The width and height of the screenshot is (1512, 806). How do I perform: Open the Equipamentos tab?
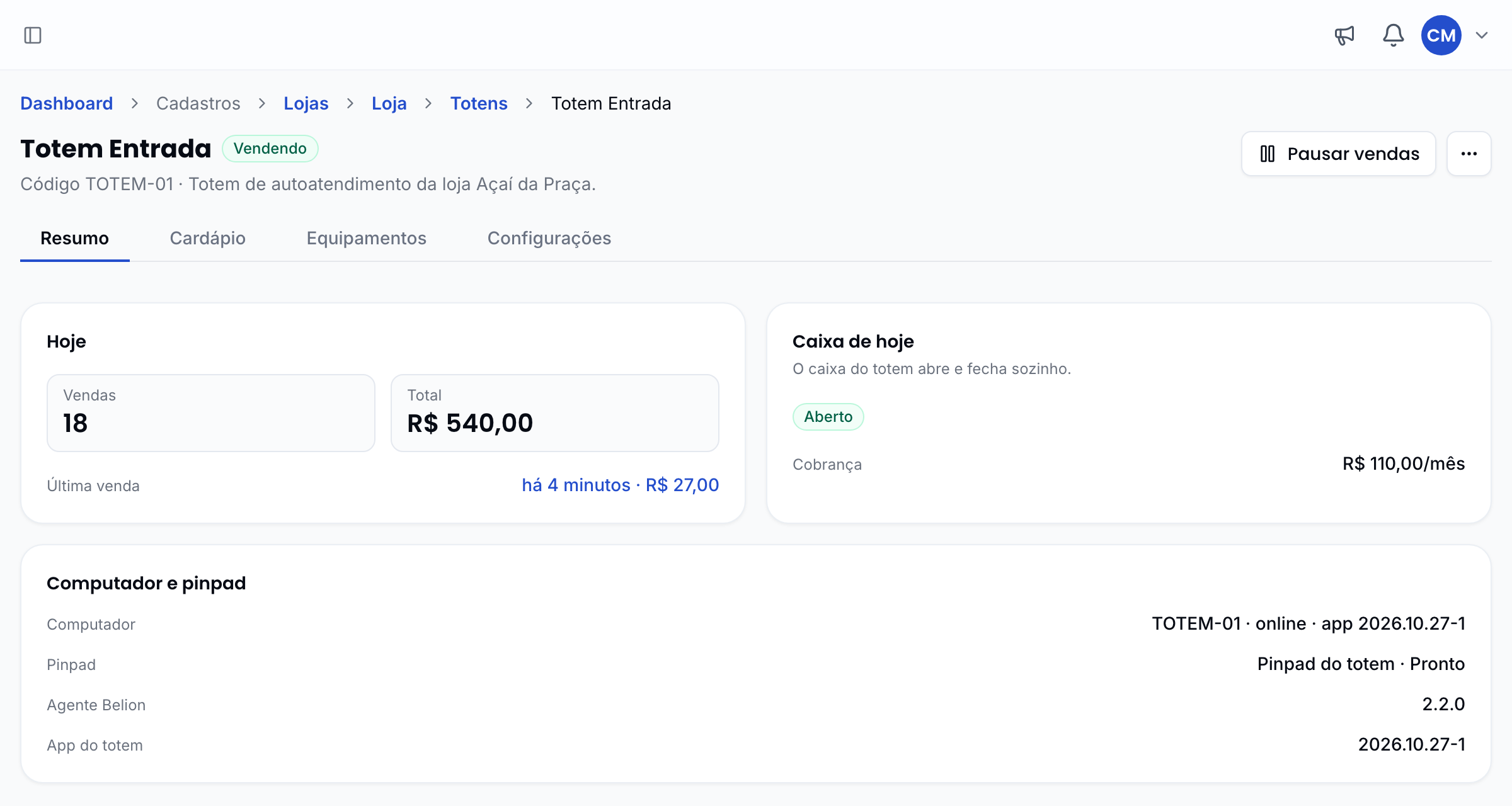point(367,238)
